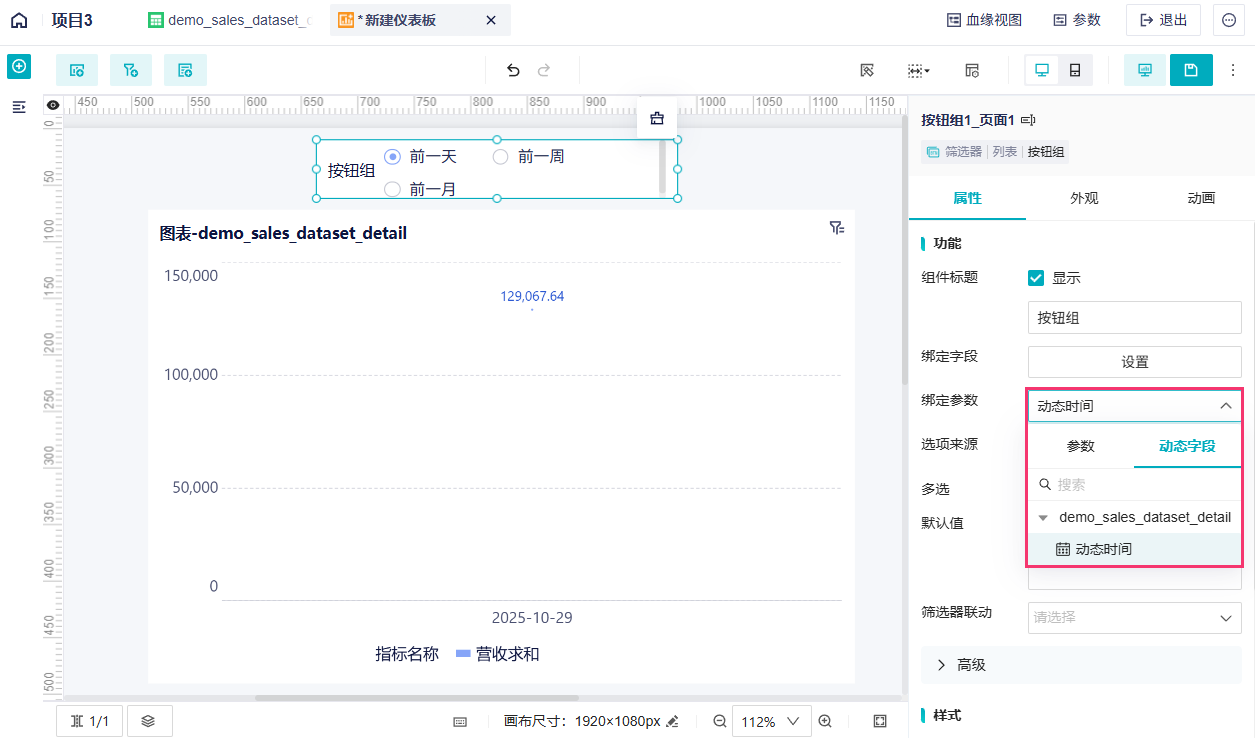Open the outline list icon in left sidebar
1255x738 pixels.
tap(19, 107)
